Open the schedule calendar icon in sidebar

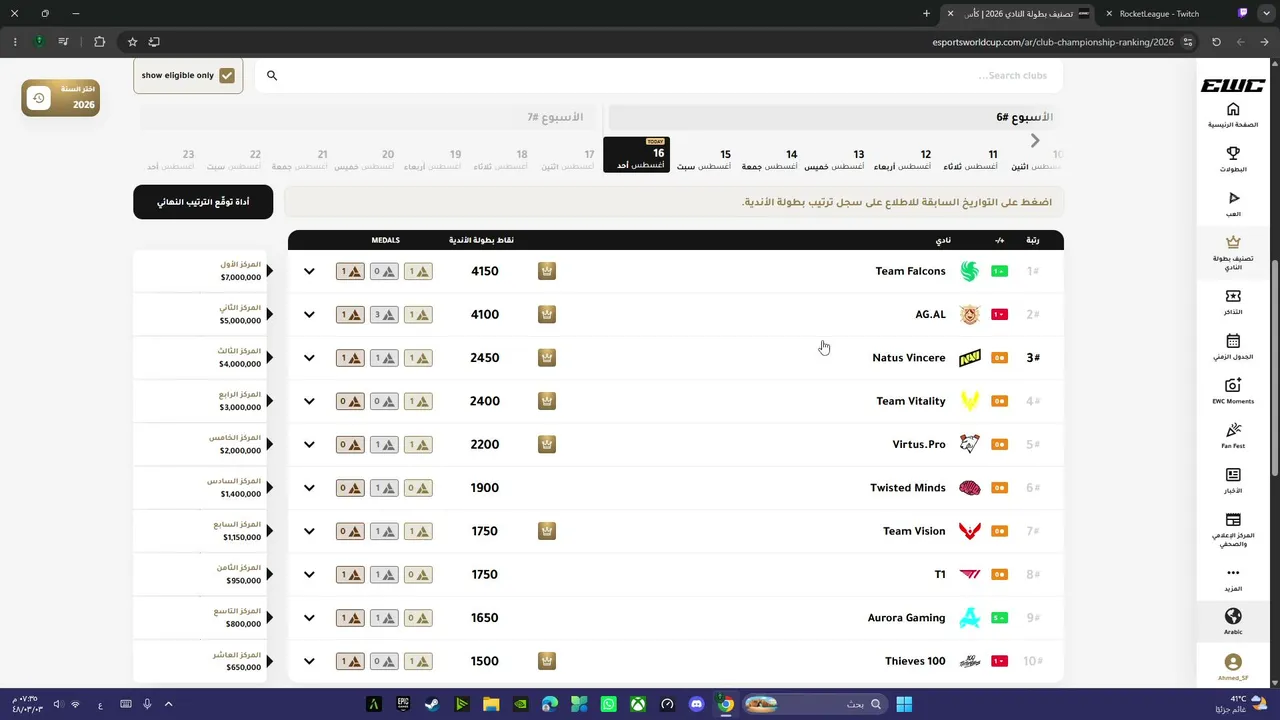1233,341
